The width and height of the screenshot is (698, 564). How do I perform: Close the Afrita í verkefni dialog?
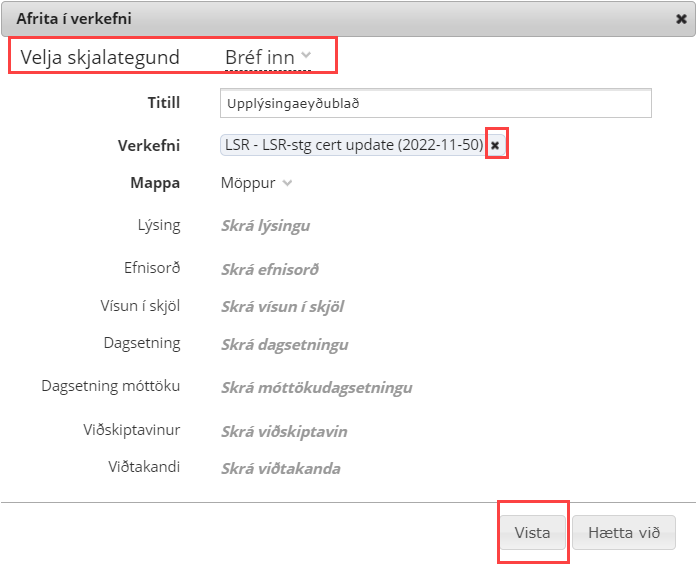point(681,19)
